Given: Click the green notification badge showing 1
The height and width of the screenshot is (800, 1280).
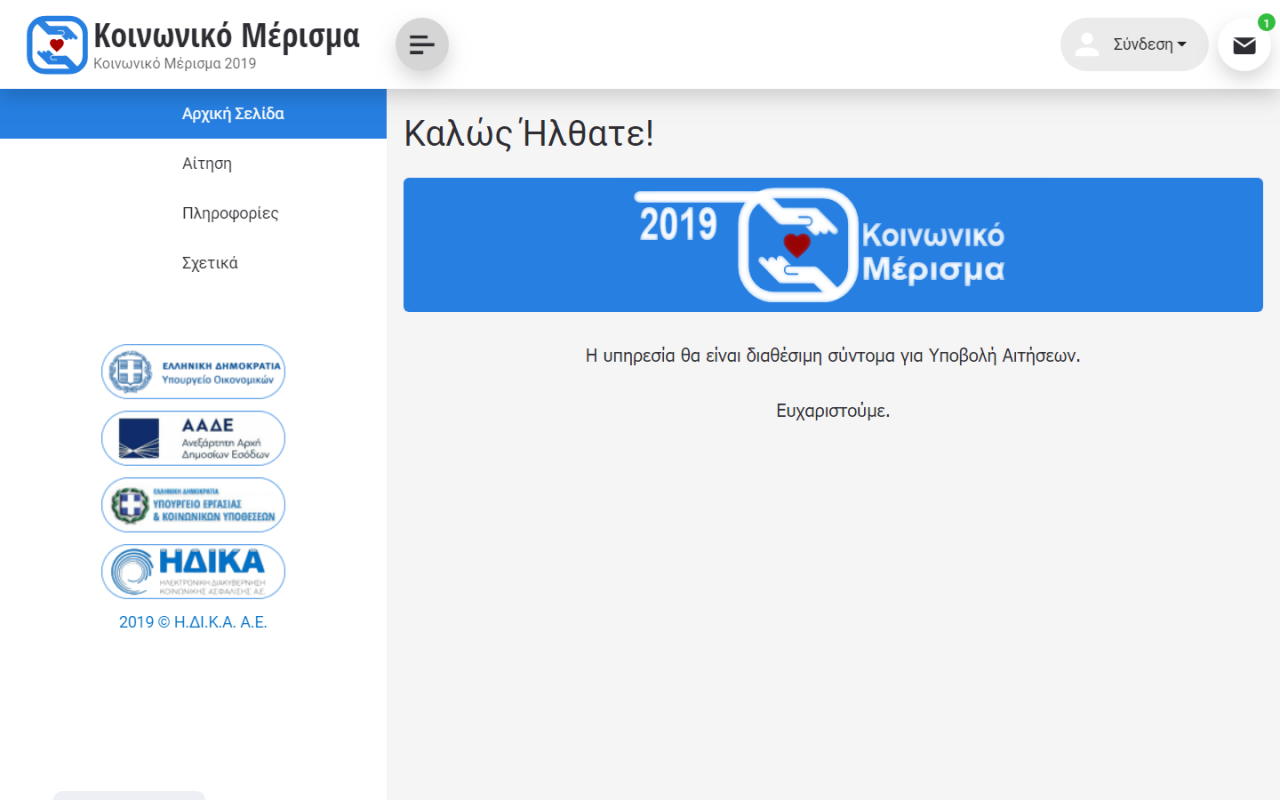Looking at the screenshot, I should pos(1266,23).
